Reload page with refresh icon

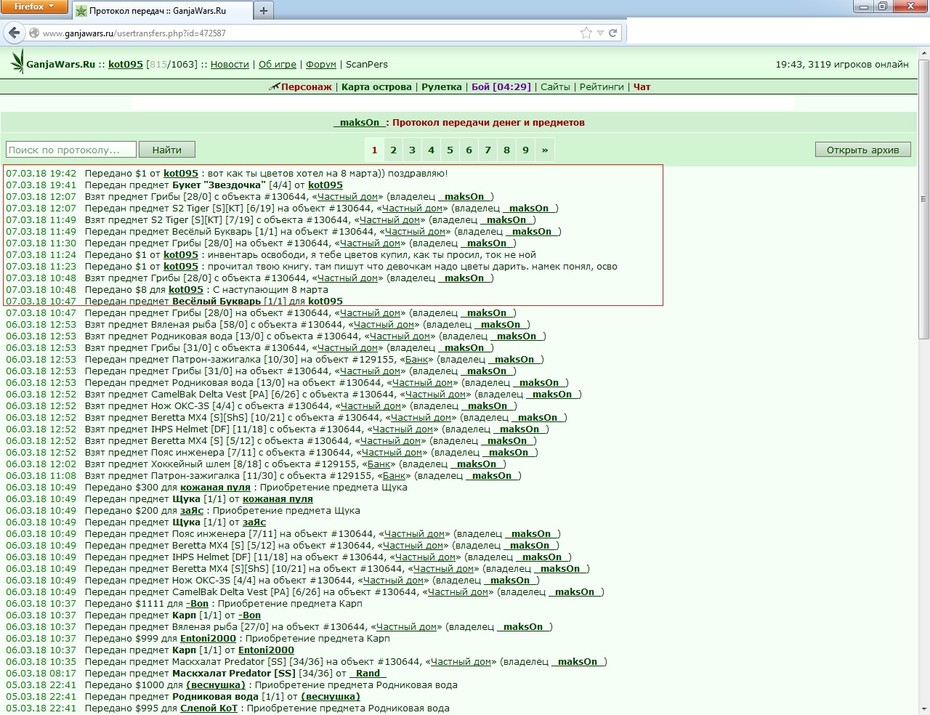coord(613,33)
